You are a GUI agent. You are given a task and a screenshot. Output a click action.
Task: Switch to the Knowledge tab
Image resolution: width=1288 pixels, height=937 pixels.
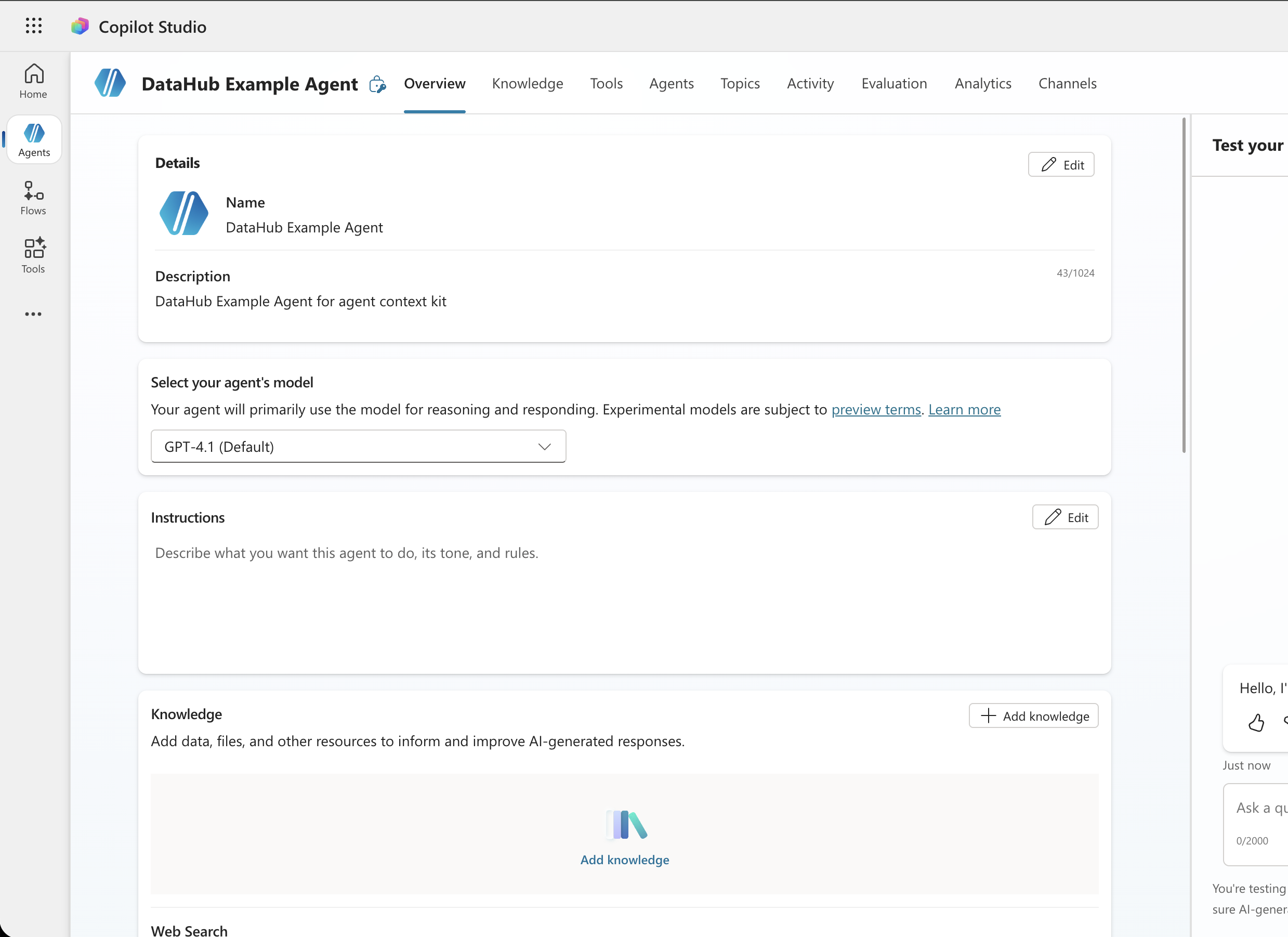(527, 84)
